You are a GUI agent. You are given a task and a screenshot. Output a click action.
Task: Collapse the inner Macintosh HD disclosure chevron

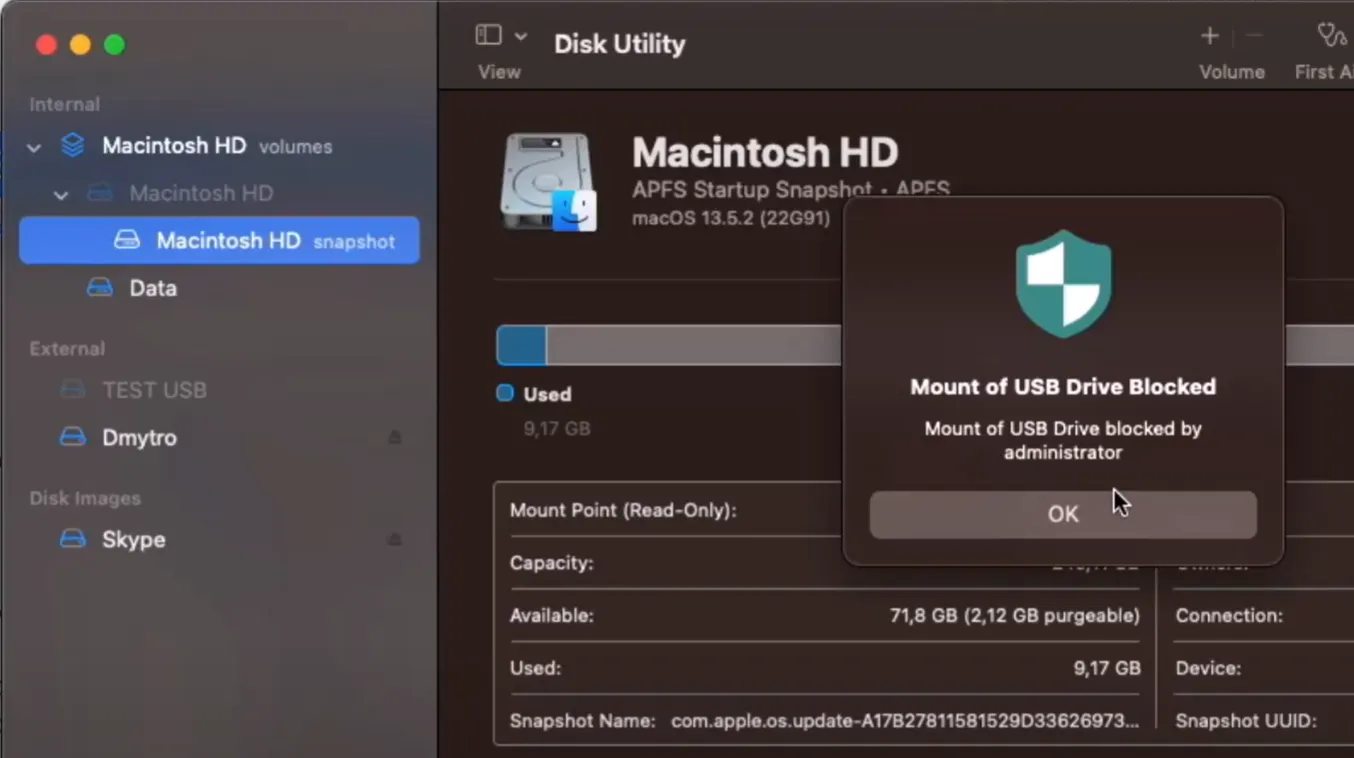(60, 194)
